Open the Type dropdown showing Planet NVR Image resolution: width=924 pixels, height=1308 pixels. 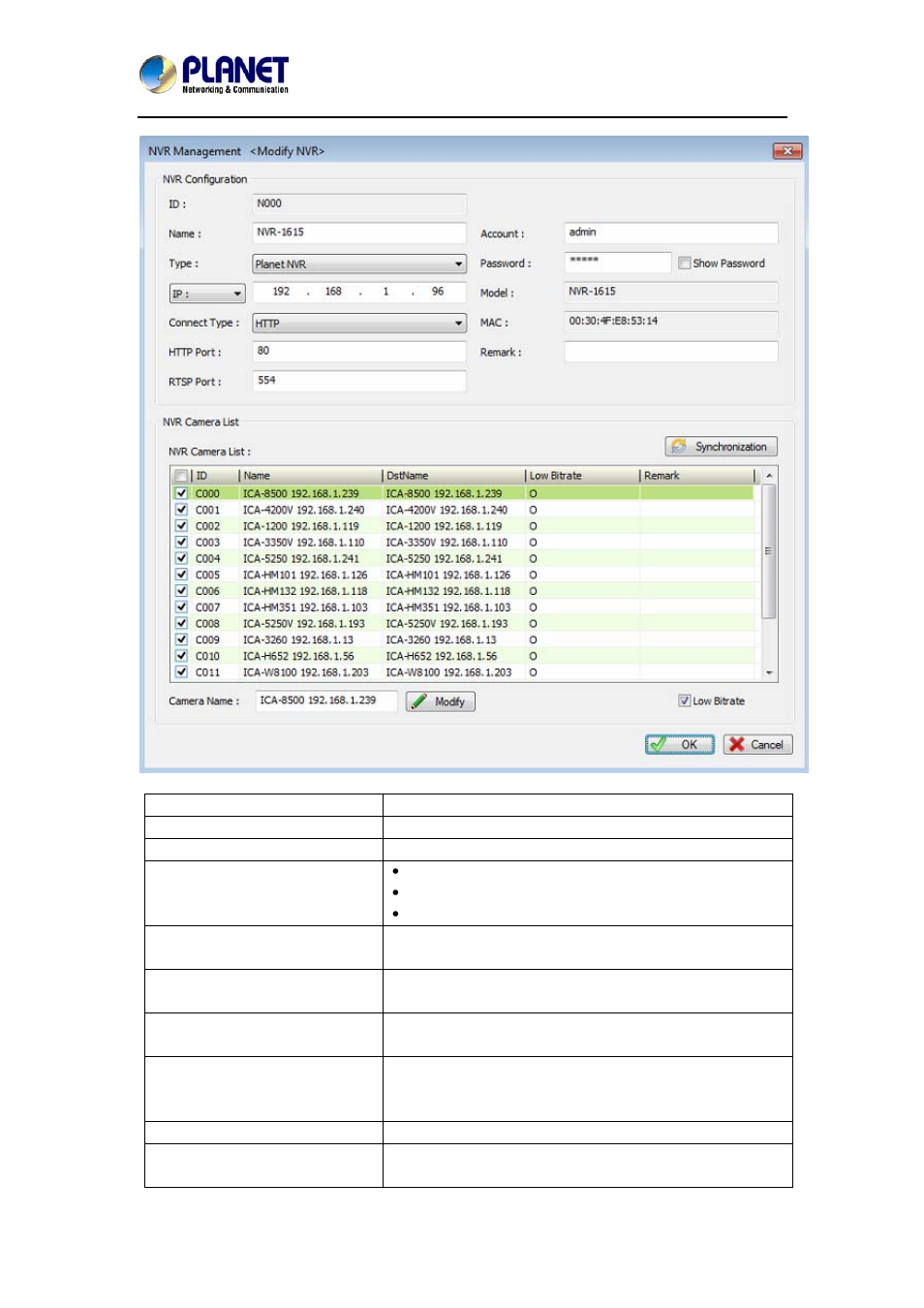pyautogui.click(x=359, y=264)
